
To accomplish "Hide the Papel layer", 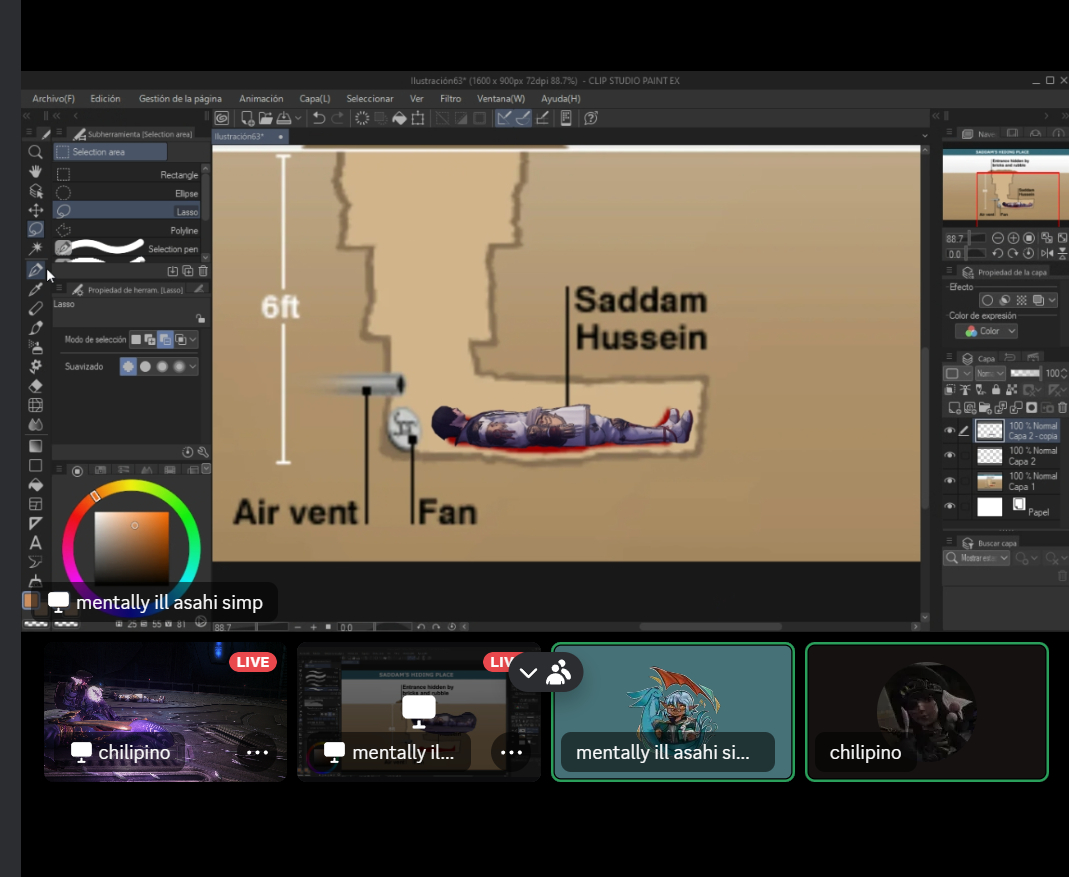I will [950, 507].
